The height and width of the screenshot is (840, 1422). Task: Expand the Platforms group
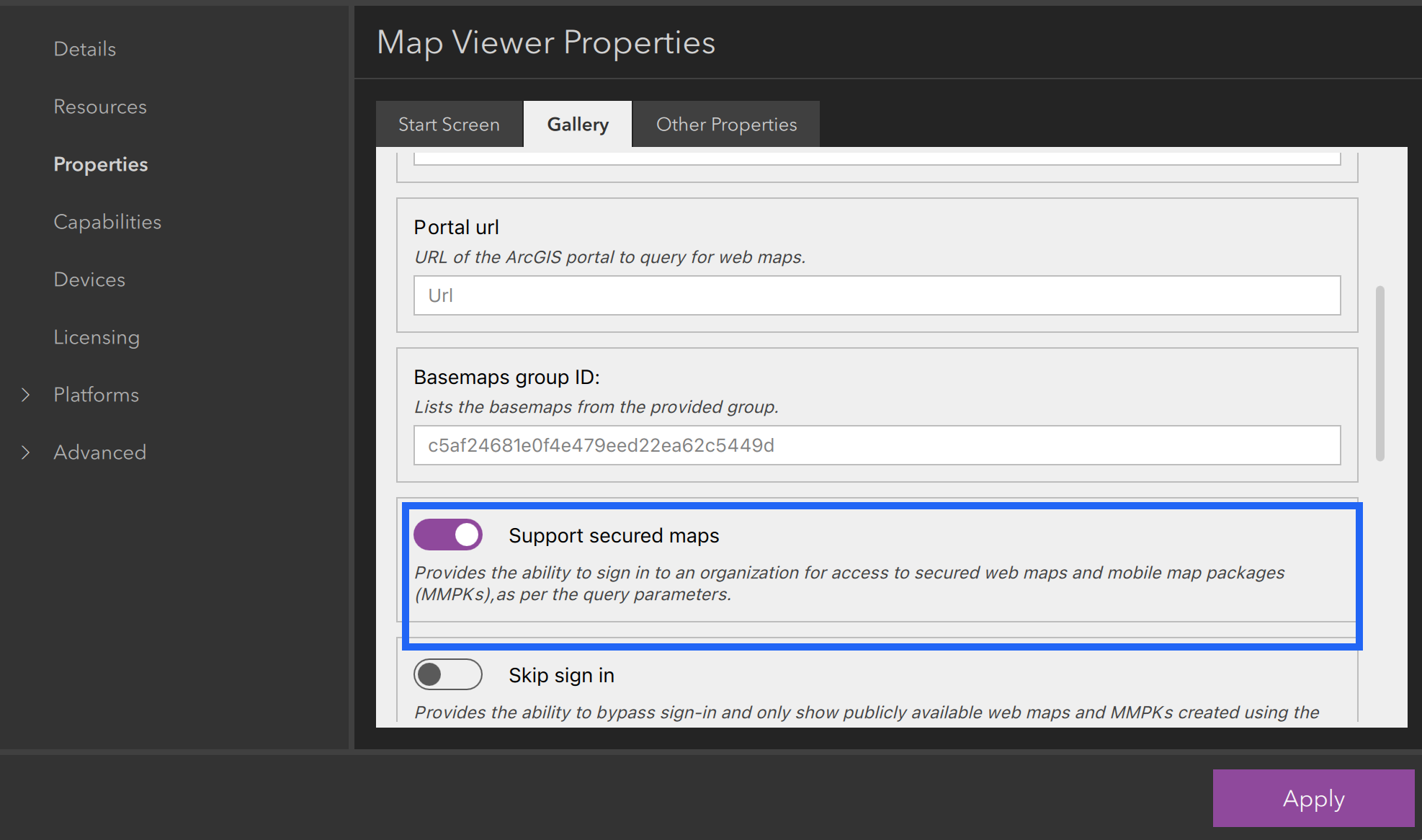96,394
